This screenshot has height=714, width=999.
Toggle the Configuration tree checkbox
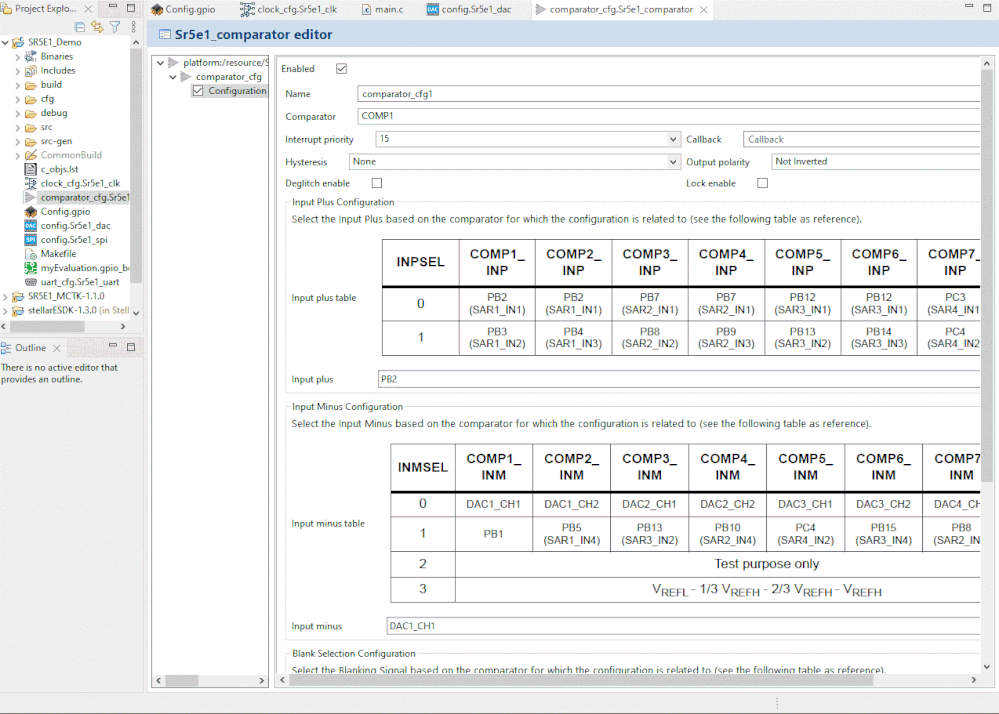coord(198,90)
